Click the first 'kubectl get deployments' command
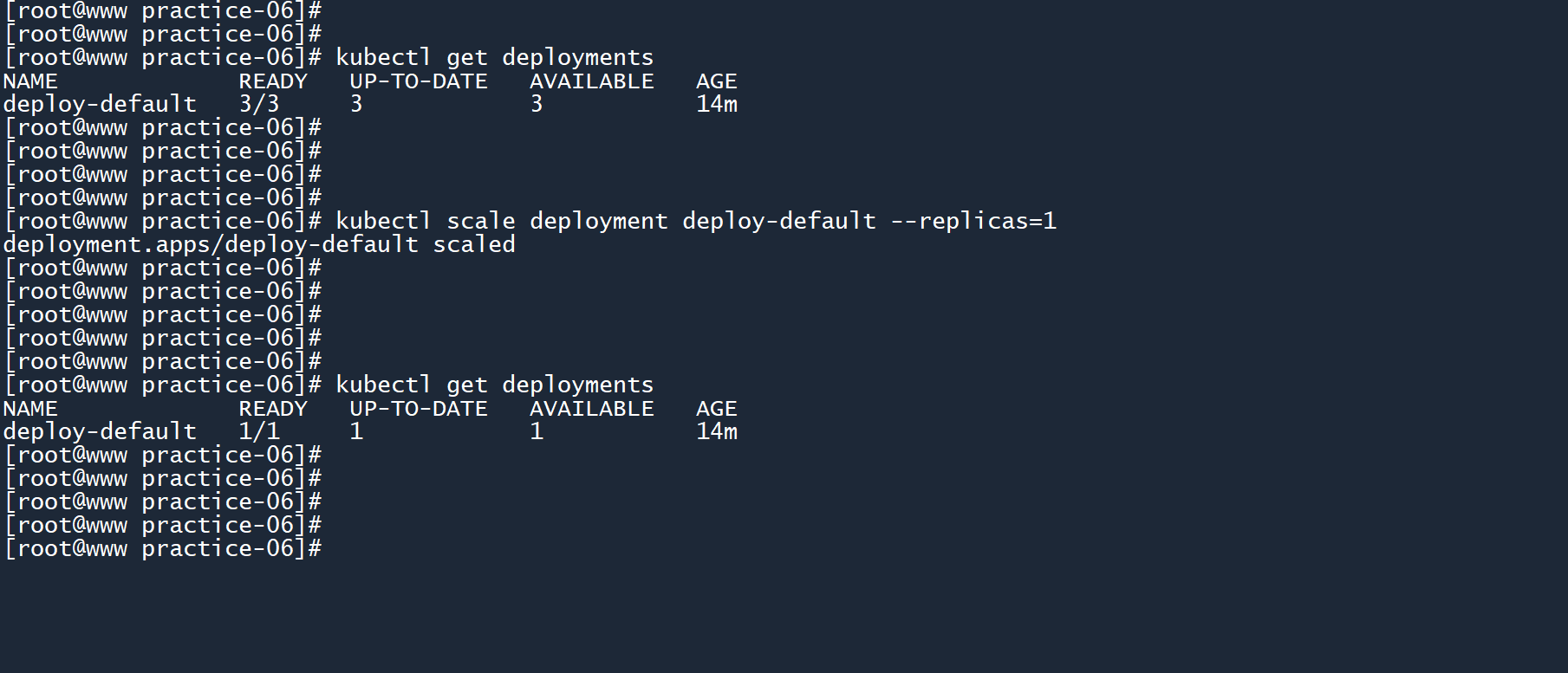1568x673 pixels. (494, 58)
